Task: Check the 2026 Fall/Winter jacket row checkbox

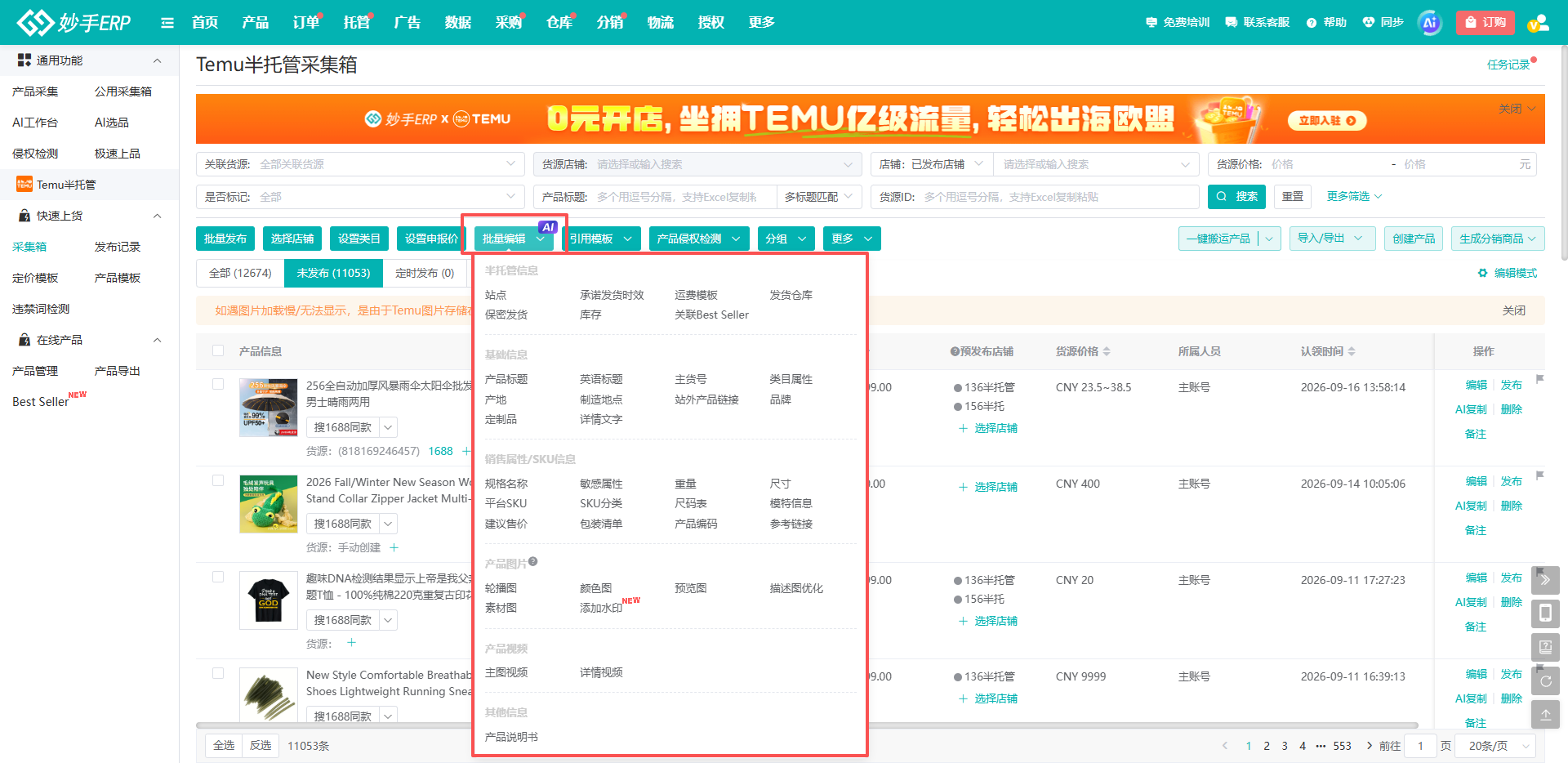Action: (218, 480)
